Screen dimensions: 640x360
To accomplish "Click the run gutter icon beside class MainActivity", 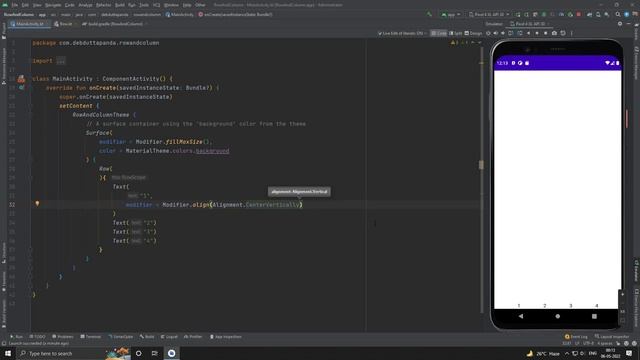I will tap(21, 78).
